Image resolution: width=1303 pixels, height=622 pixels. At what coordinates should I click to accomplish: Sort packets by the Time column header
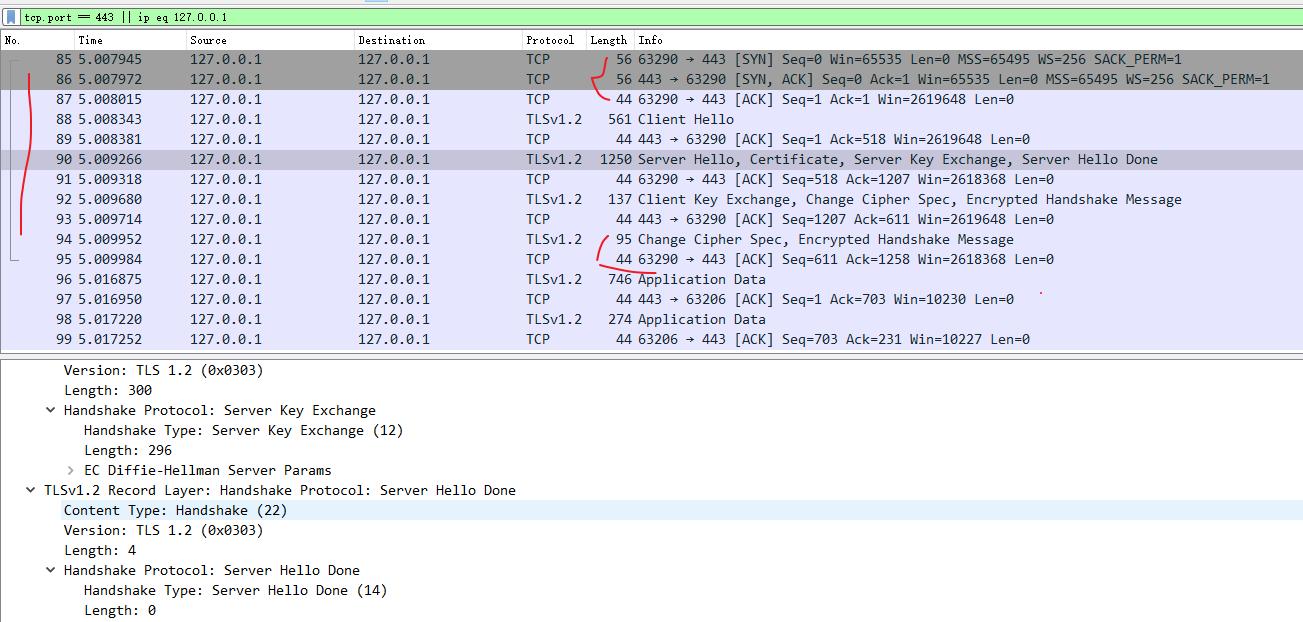point(90,40)
